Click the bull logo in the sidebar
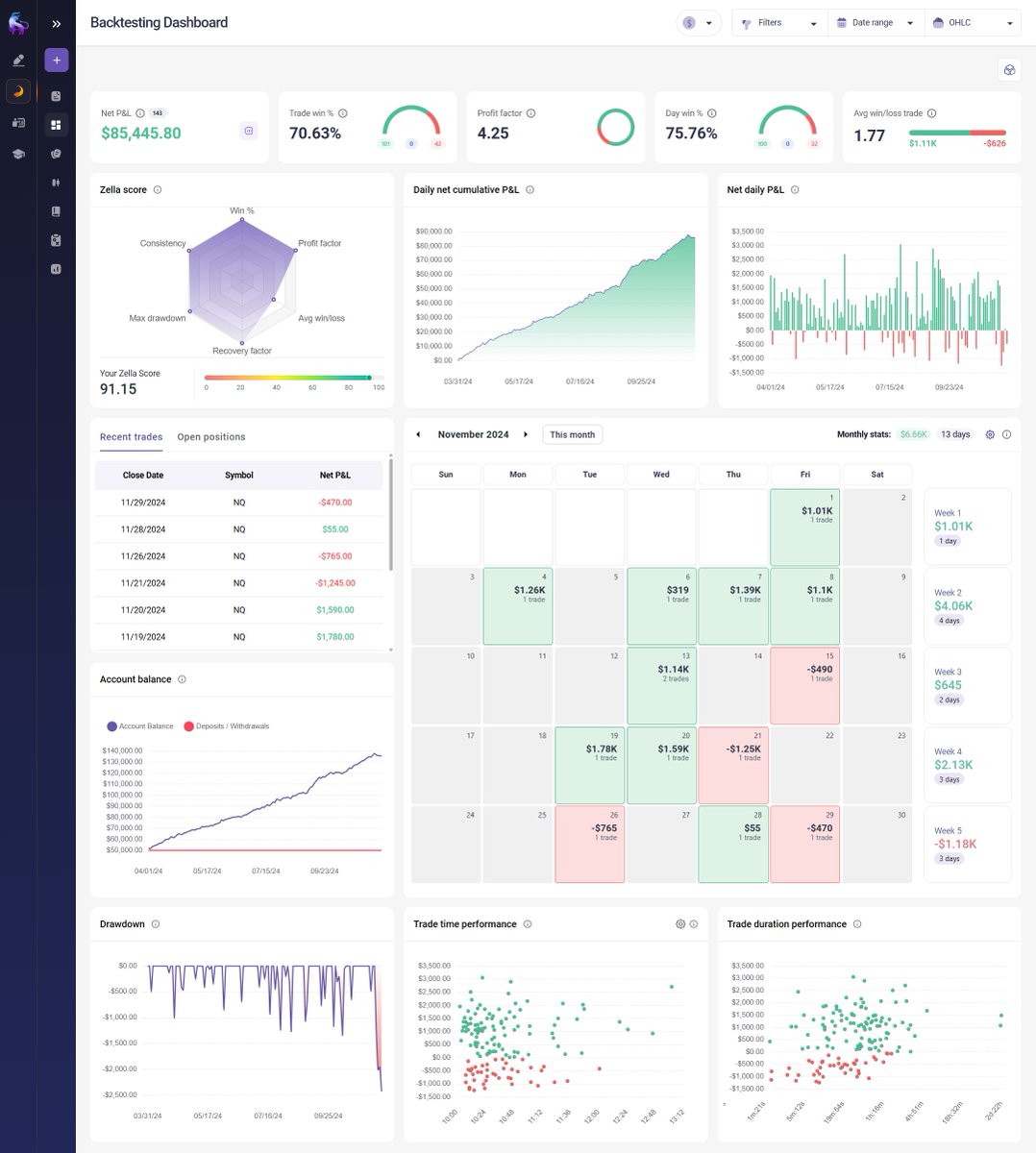The height and width of the screenshot is (1153, 1036). (x=18, y=23)
